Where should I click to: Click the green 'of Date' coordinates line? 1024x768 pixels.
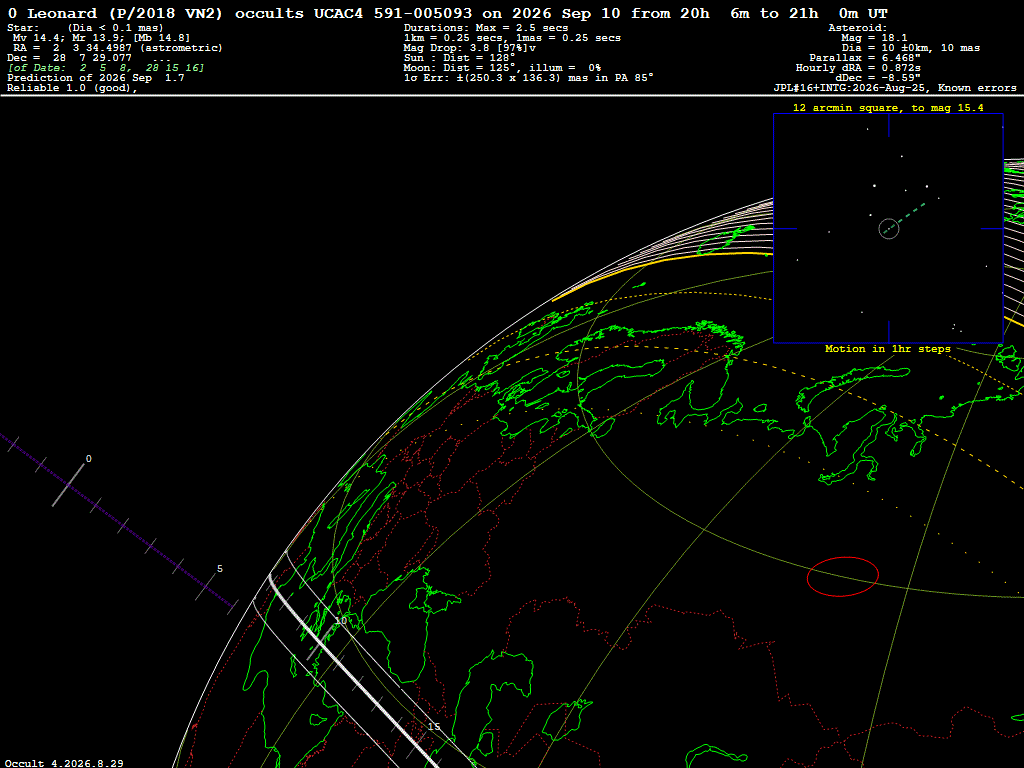tap(106, 68)
